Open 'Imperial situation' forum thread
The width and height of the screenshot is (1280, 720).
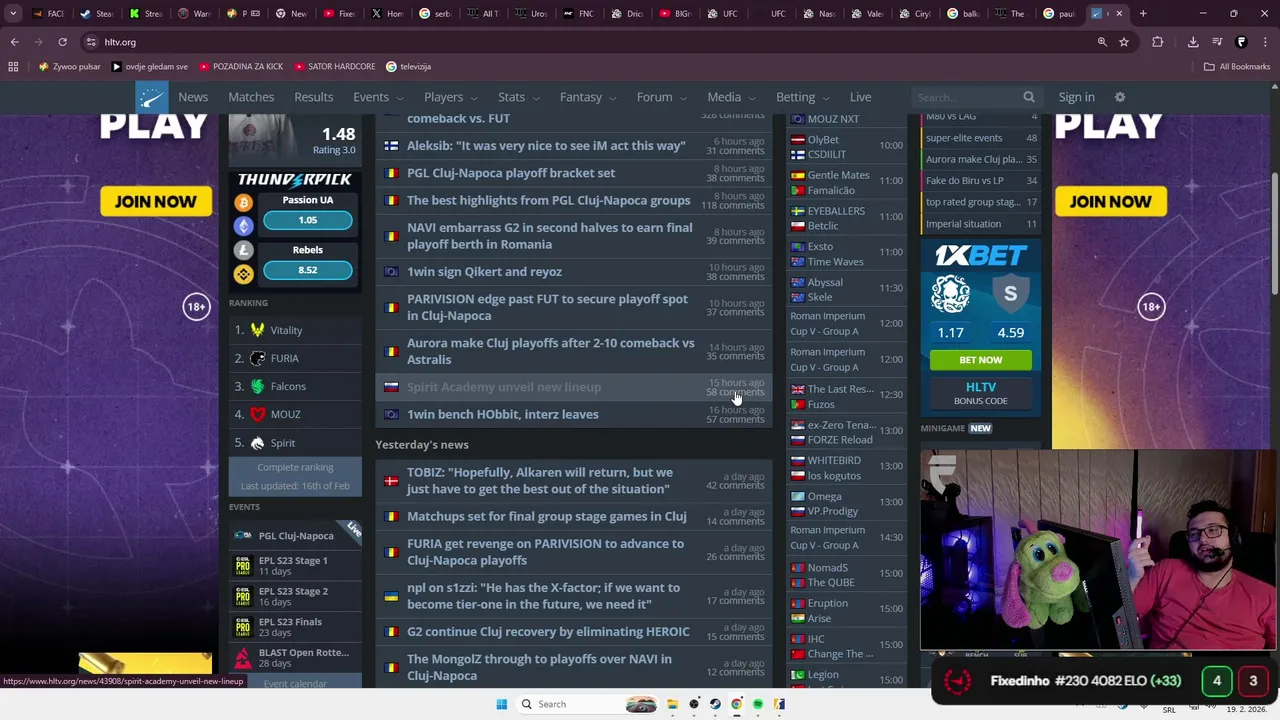(981, 224)
